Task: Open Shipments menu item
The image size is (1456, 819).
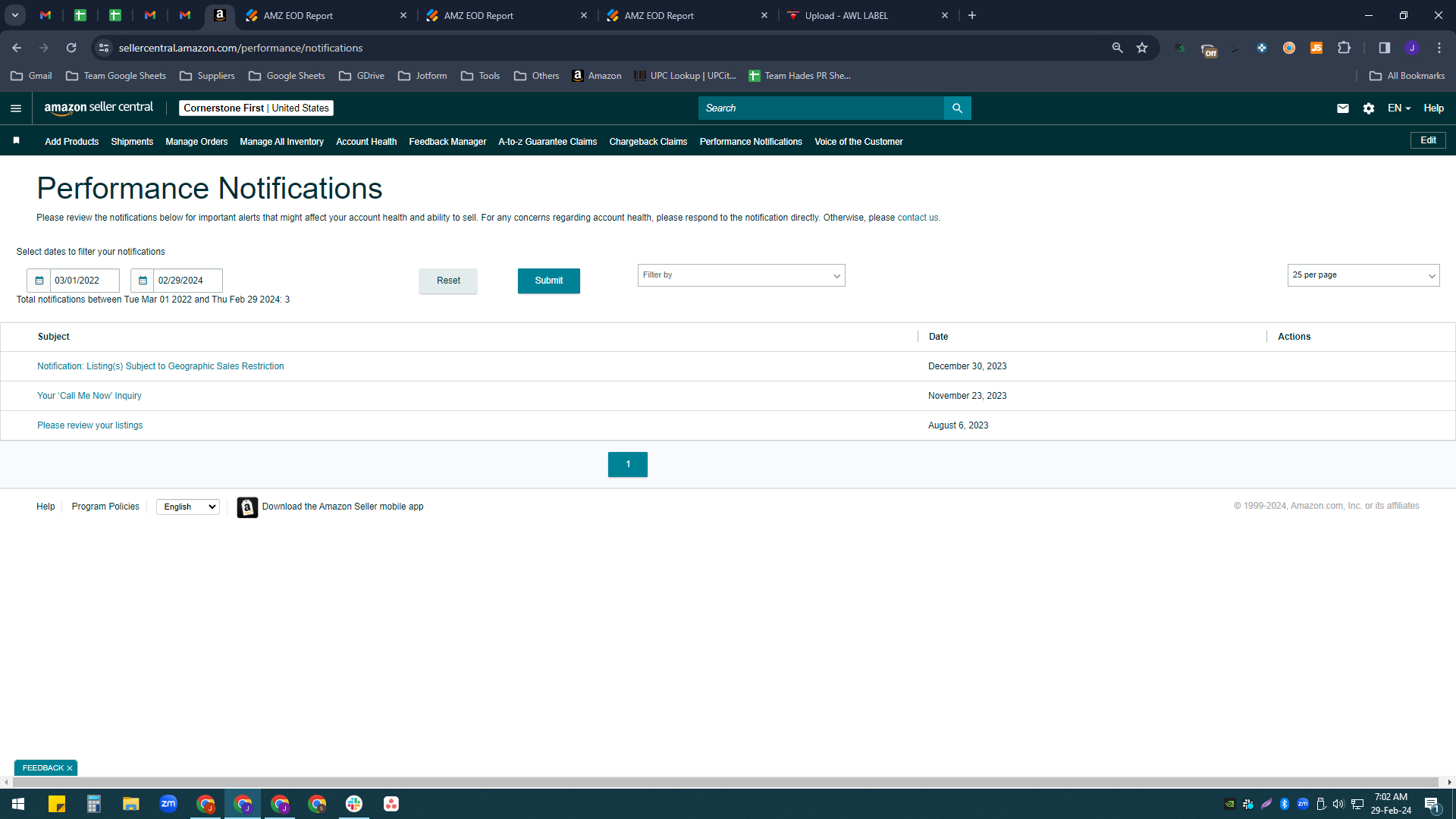Action: click(x=132, y=142)
